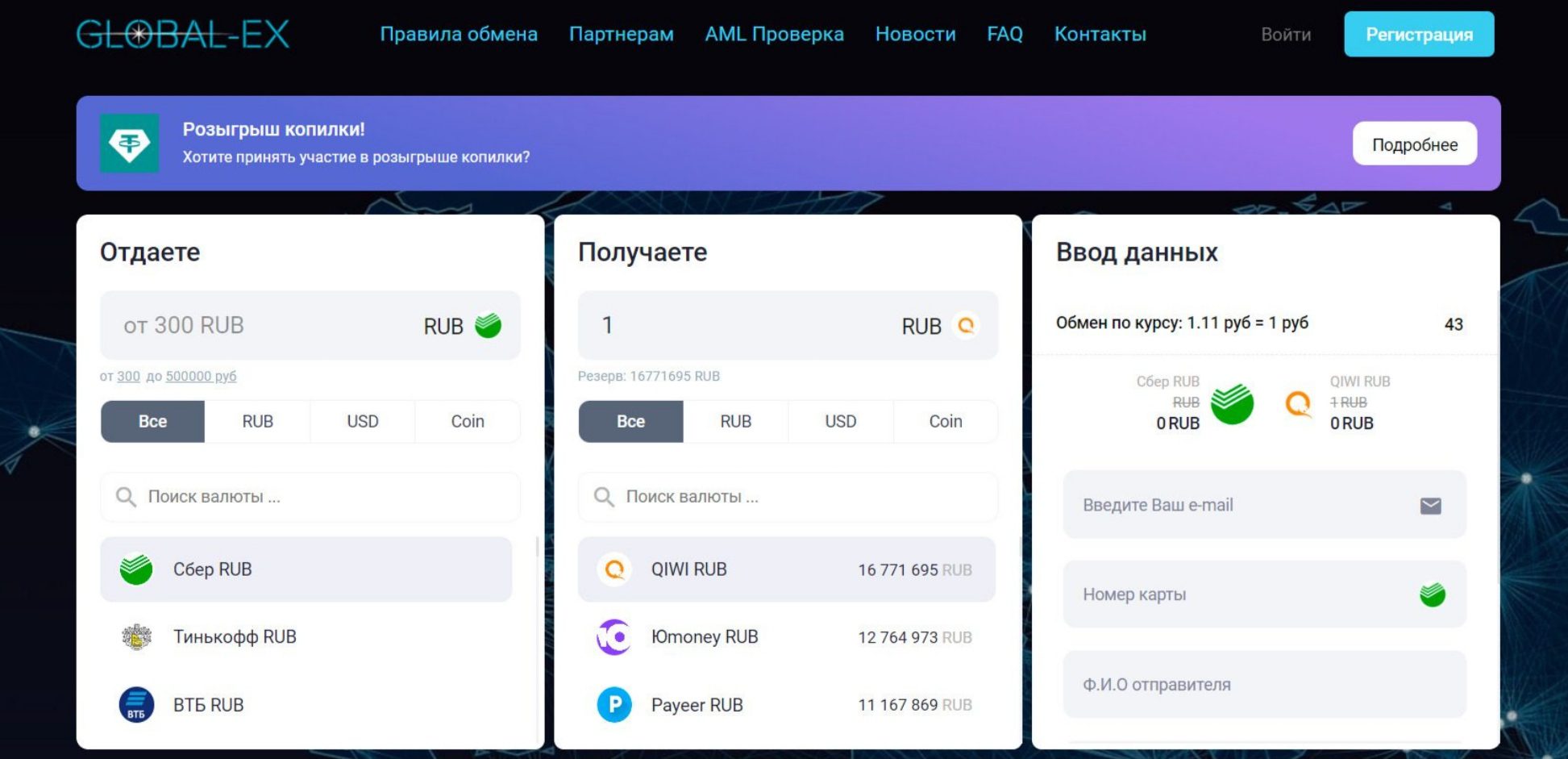Click the Сбер RUB row logo
The image size is (1568, 759).
[136, 569]
